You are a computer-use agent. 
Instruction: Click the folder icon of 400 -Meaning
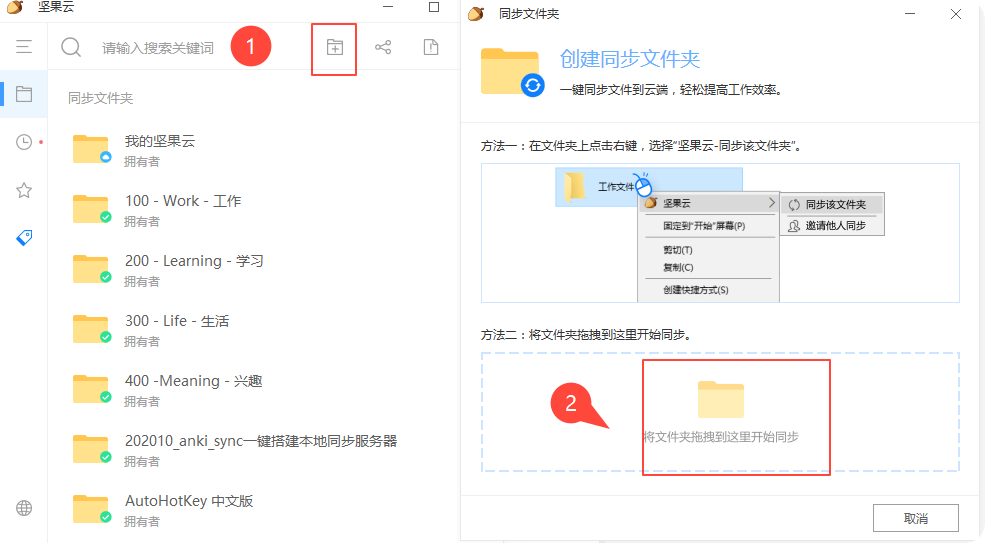92,390
